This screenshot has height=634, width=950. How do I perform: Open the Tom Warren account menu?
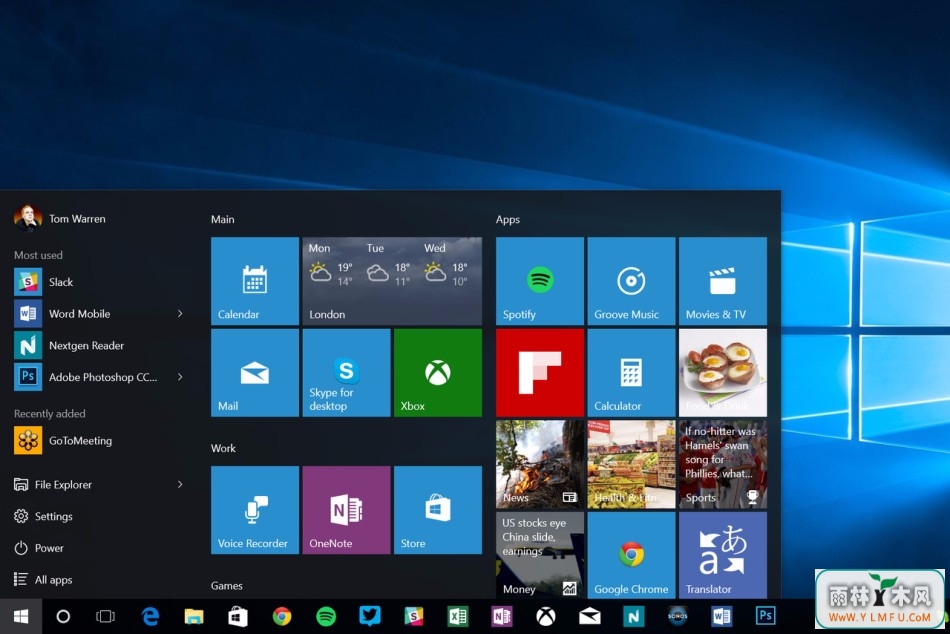61,218
